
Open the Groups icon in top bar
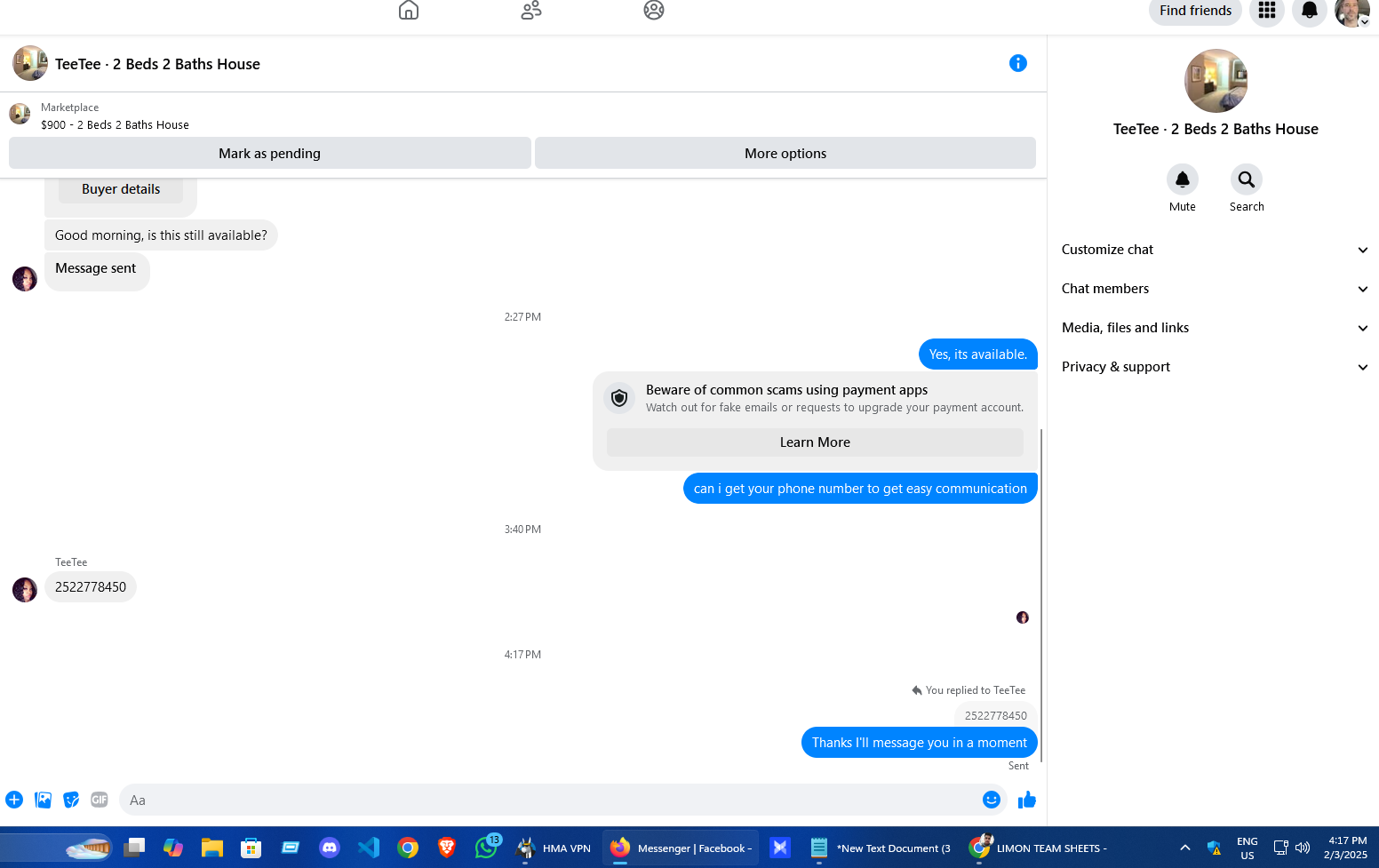coord(654,10)
